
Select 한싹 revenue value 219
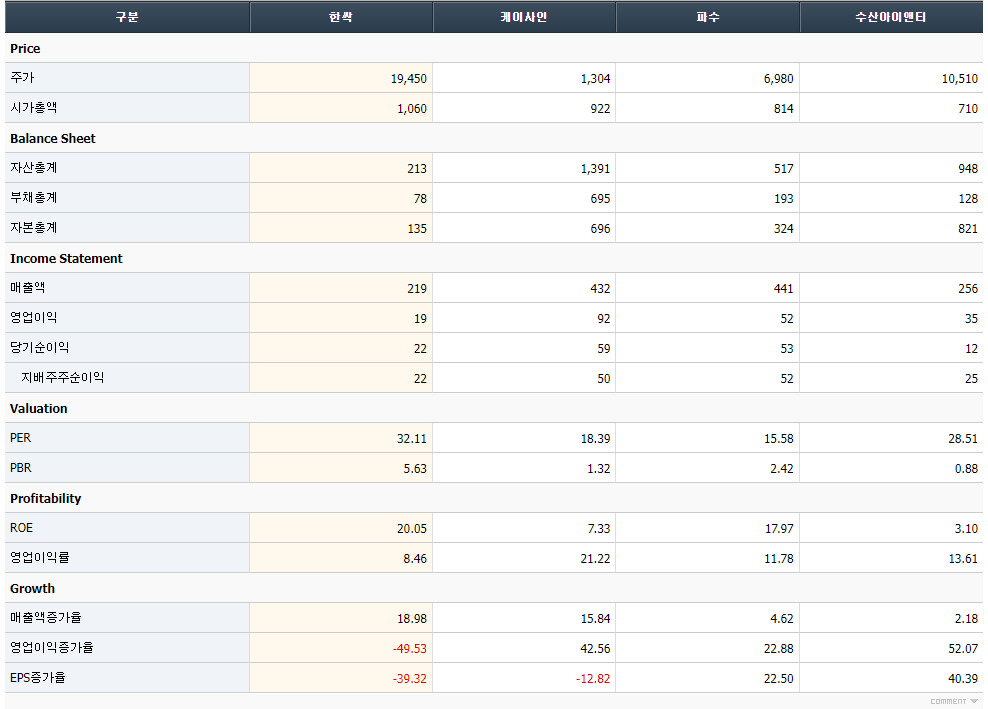coord(416,289)
